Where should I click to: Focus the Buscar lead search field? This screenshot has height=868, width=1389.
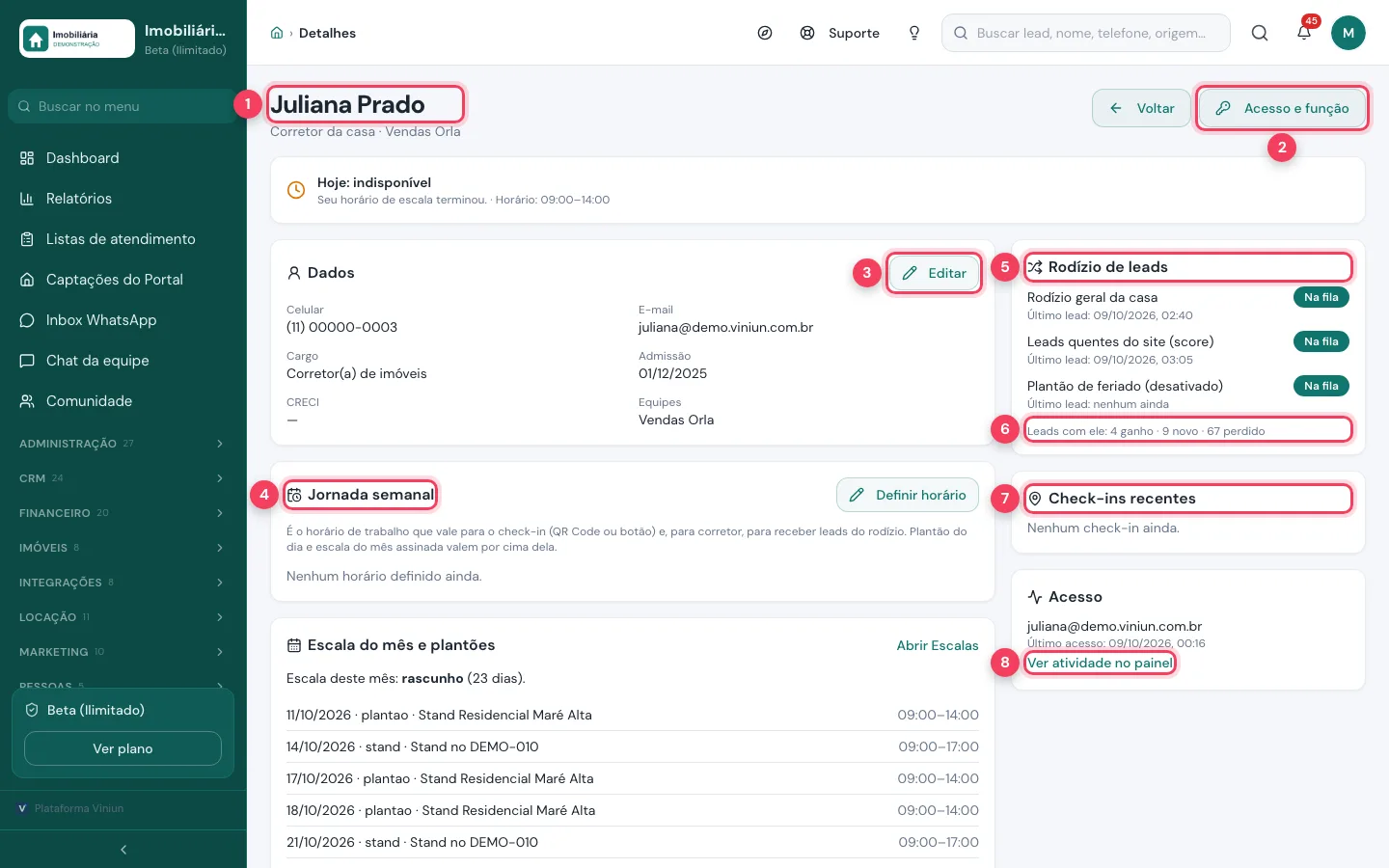pyautogui.click(x=1086, y=33)
